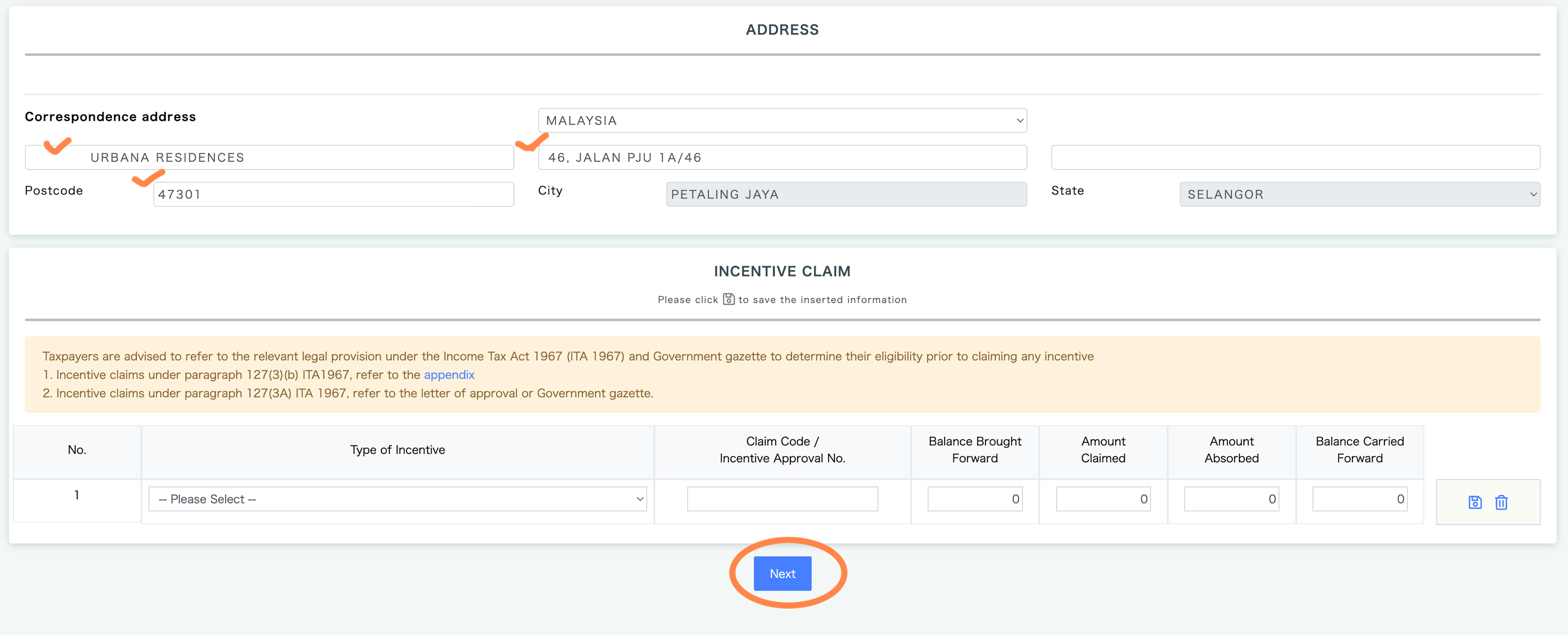Viewport: 1568px width, 635px height.
Task: Click the Balance Carried Forward input
Action: [1359, 499]
